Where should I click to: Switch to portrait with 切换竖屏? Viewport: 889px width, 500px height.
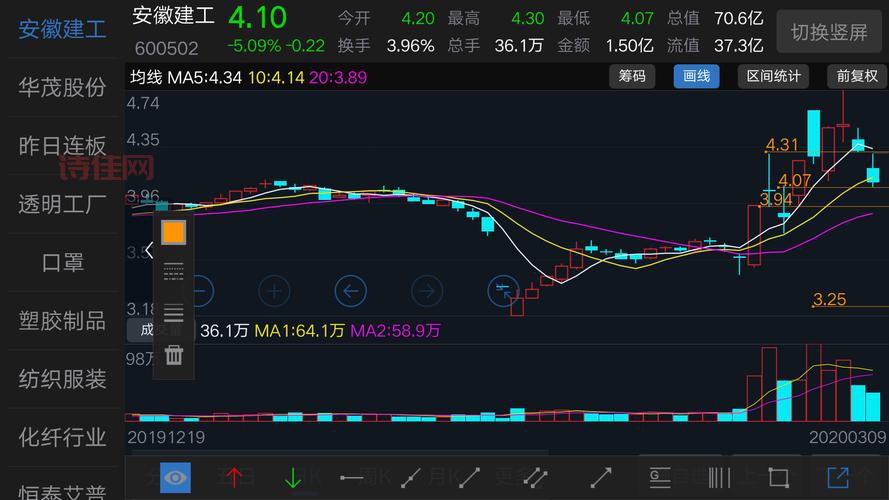pyautogui.click(x=829, y=32)
